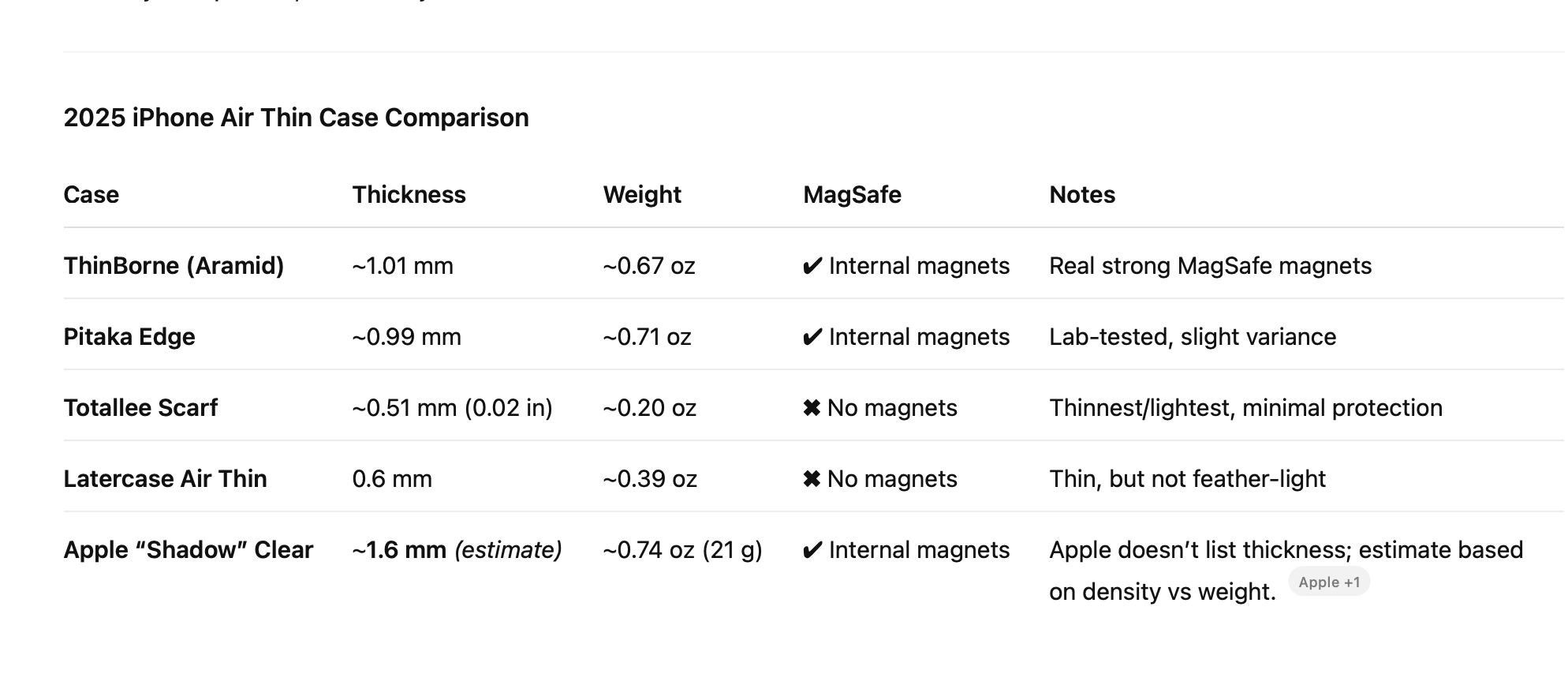This screenshot has width=1568, height=674.
Task: Select the Thickness column header
Action: [409, 195]
